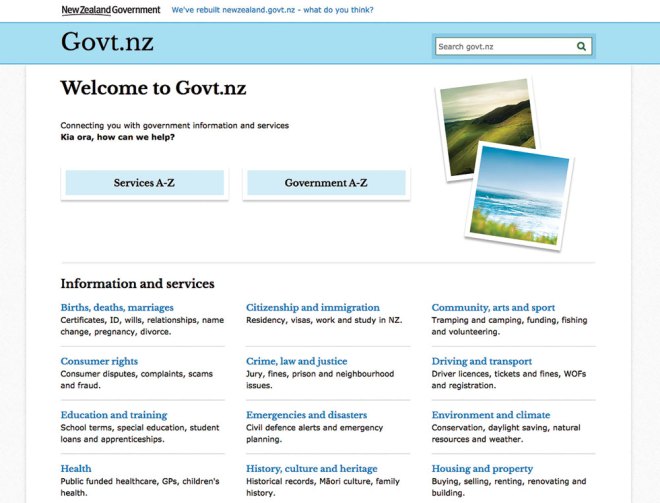Open the Government A-Z button
The height and width of the screenshot is (503, 660).
tap(326, 183)
